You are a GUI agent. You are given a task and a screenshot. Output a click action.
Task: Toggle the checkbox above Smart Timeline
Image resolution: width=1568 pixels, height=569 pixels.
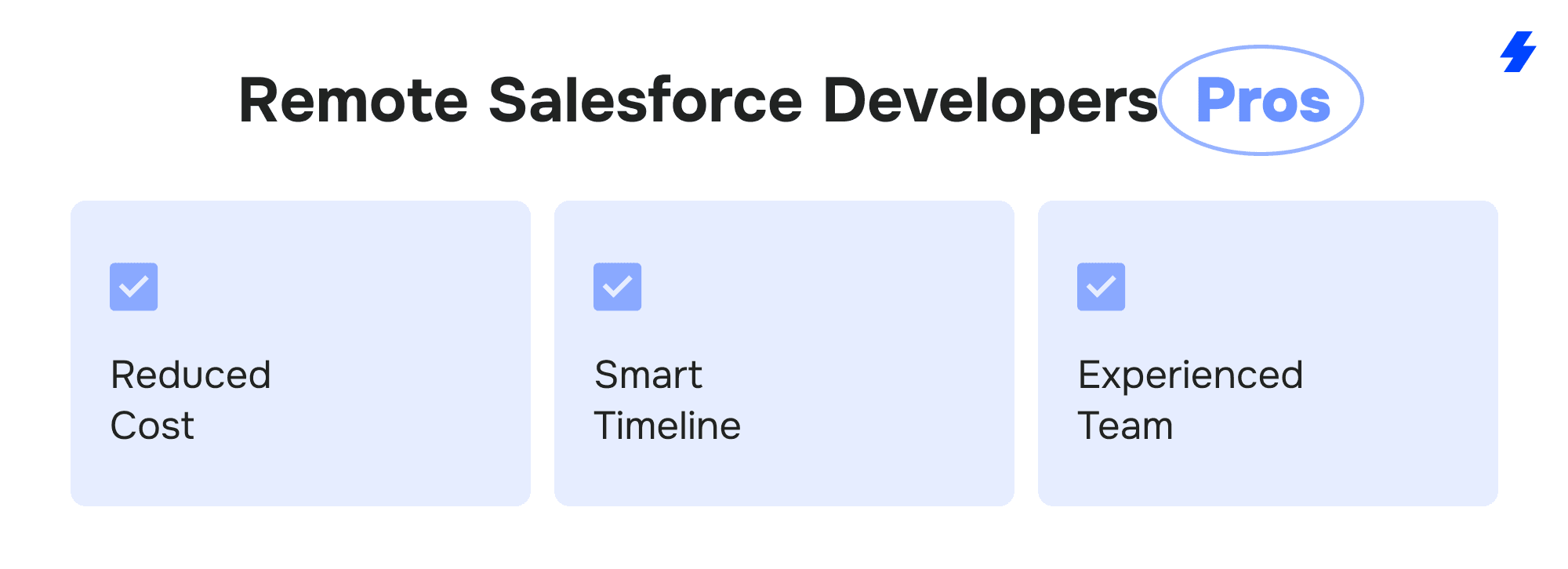(617, 287)
